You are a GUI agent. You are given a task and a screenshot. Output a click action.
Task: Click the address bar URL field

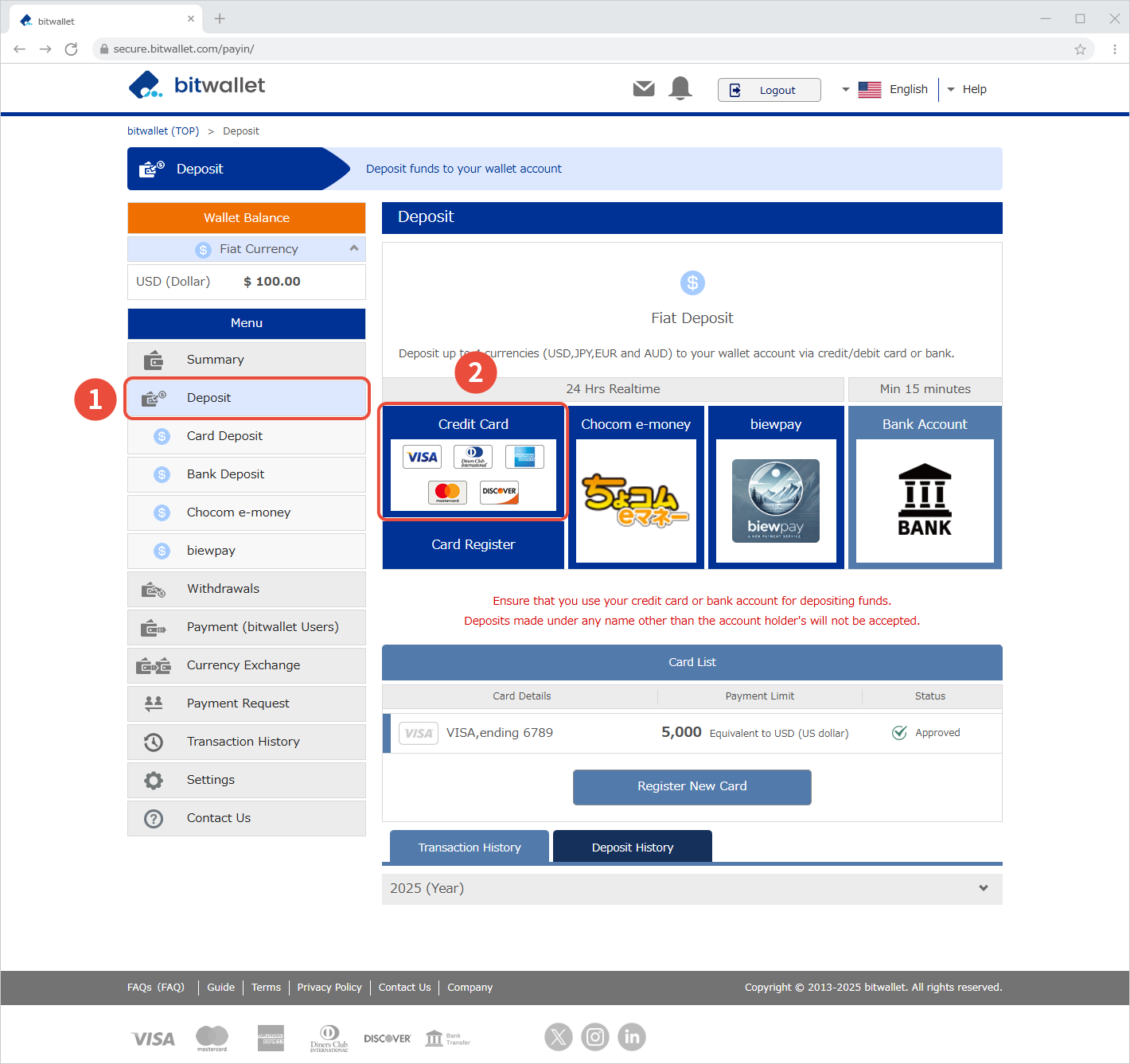pos(557,49)
